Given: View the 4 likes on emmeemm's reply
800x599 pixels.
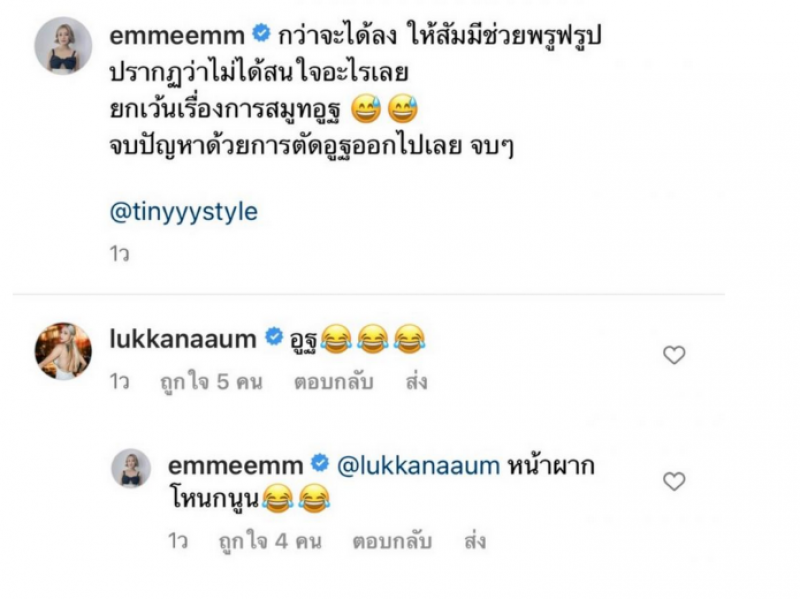Looking at the screenshot, I should tap(270, 541).
